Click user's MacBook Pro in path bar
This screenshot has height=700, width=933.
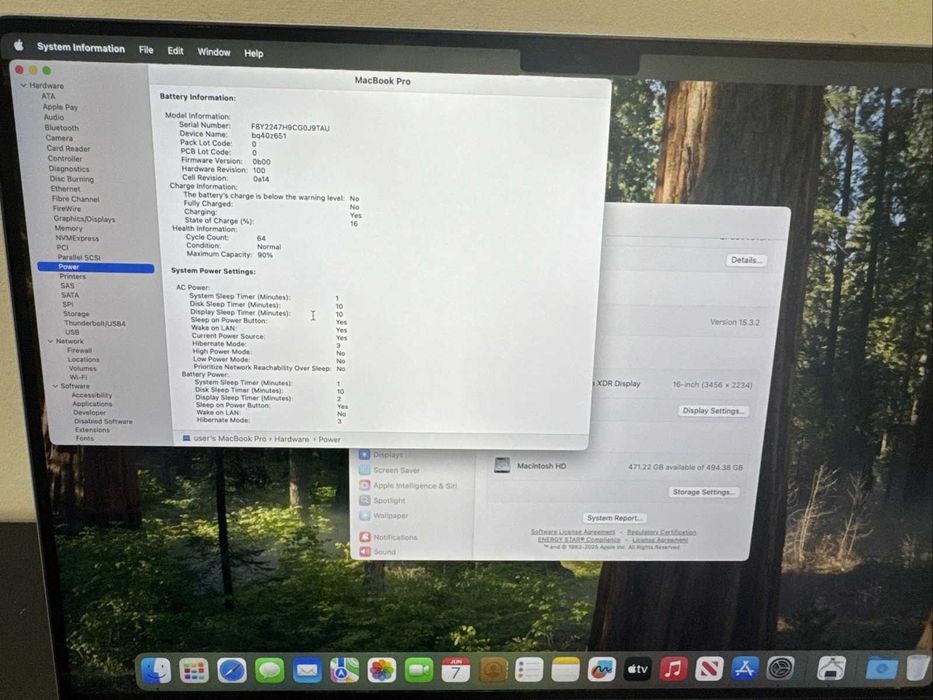tap(230, 439)
